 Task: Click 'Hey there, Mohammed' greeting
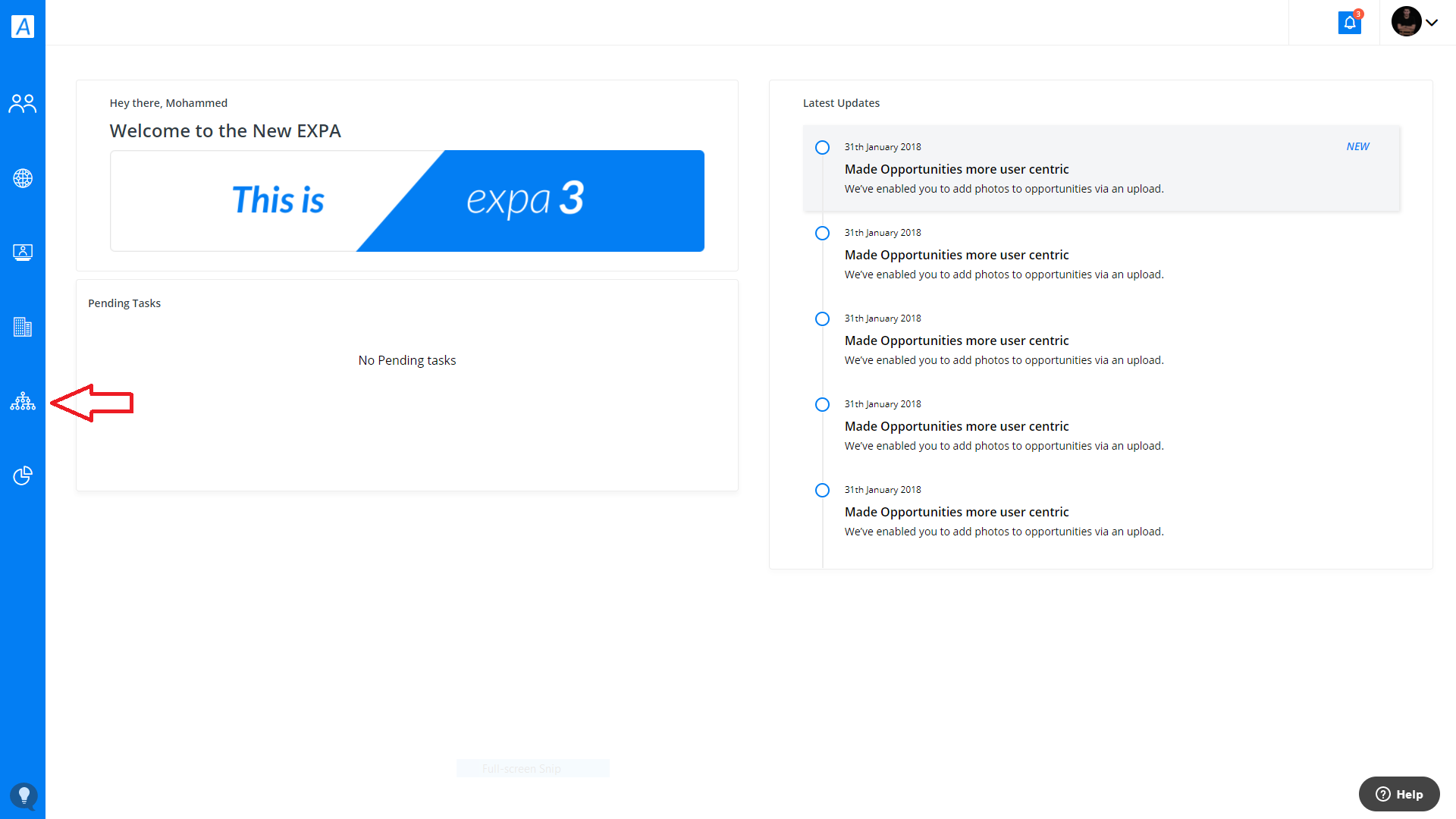[168, 103]
